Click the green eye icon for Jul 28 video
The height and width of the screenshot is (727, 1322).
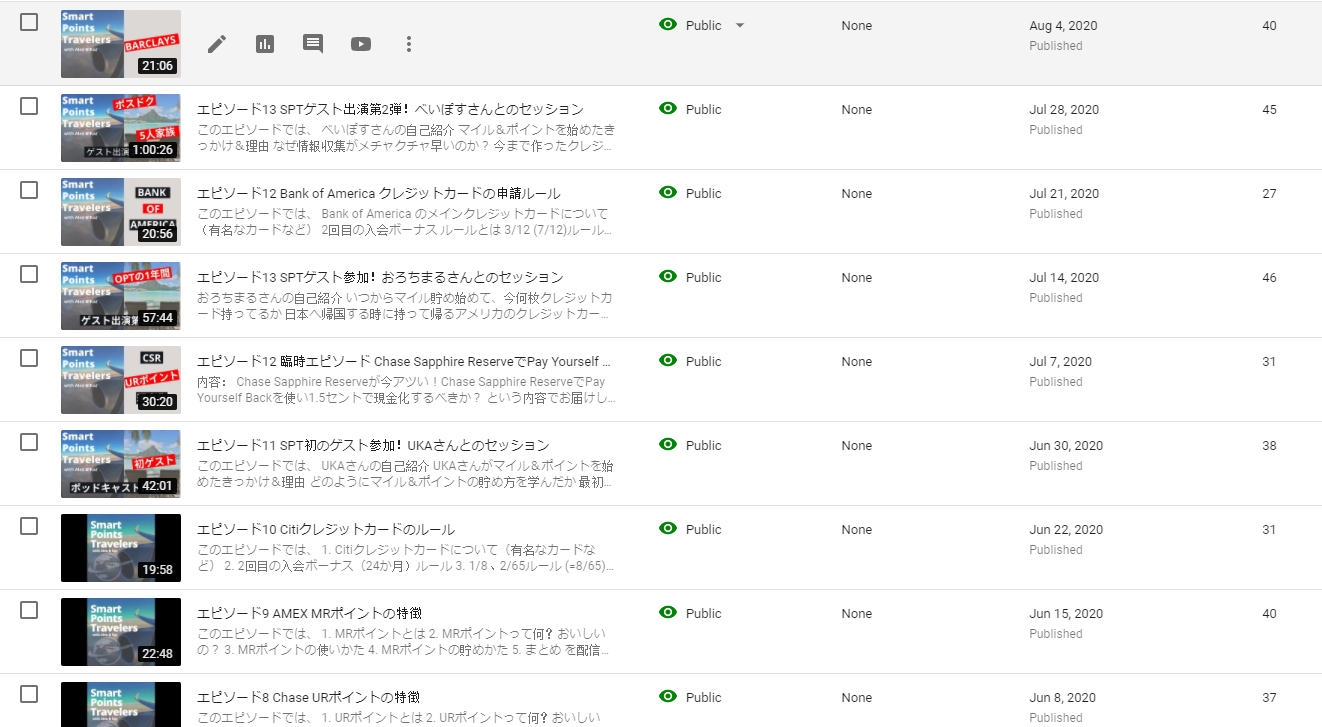pyautogui.click(x=668, y=109)
